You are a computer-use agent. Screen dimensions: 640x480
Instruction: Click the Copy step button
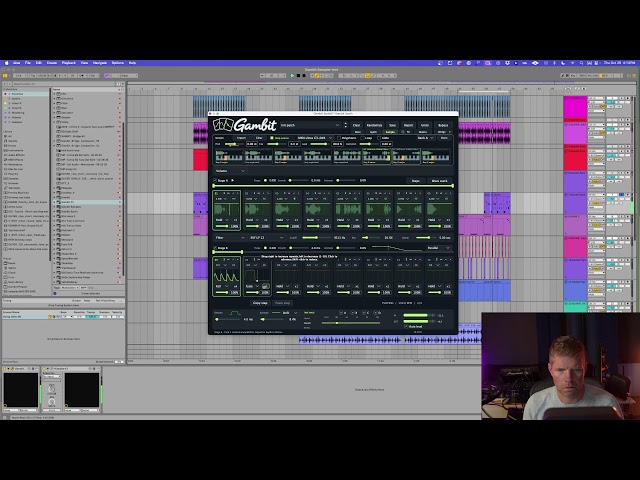260,303
